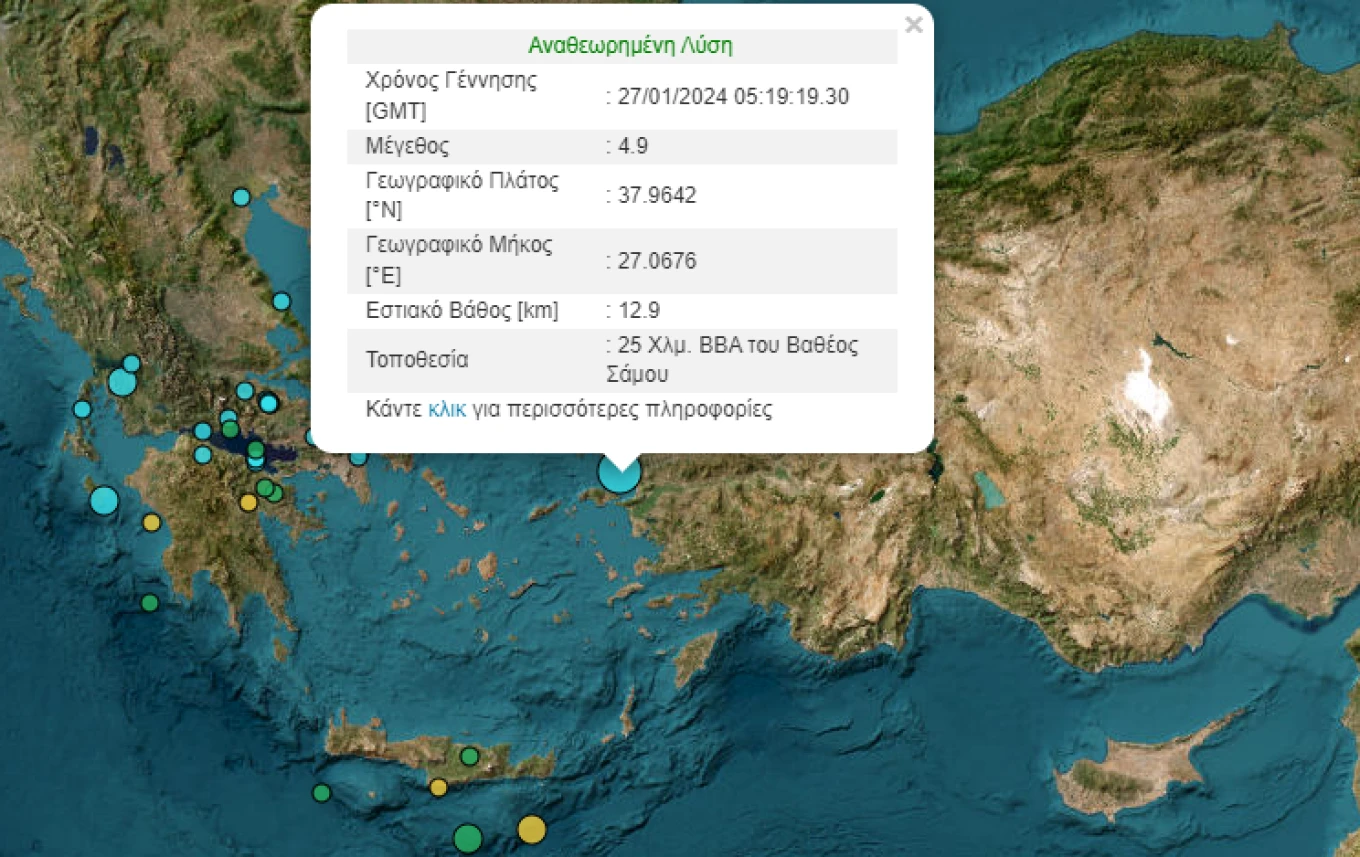Select the westernmost cyan marker on Ionian islands
The image size is (1360, 857).
click(x=82, y=409)
